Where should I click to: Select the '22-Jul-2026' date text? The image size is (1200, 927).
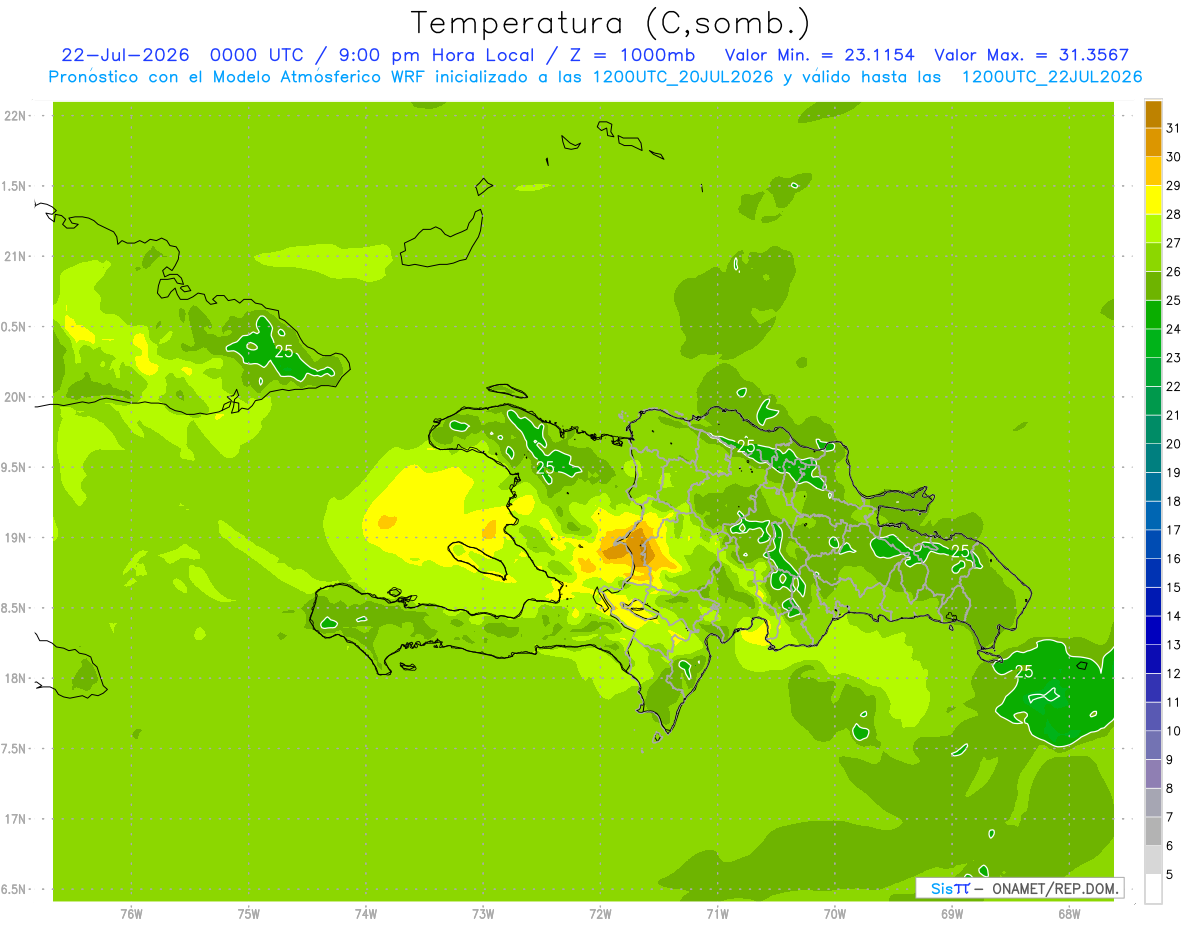coord(125,55)
